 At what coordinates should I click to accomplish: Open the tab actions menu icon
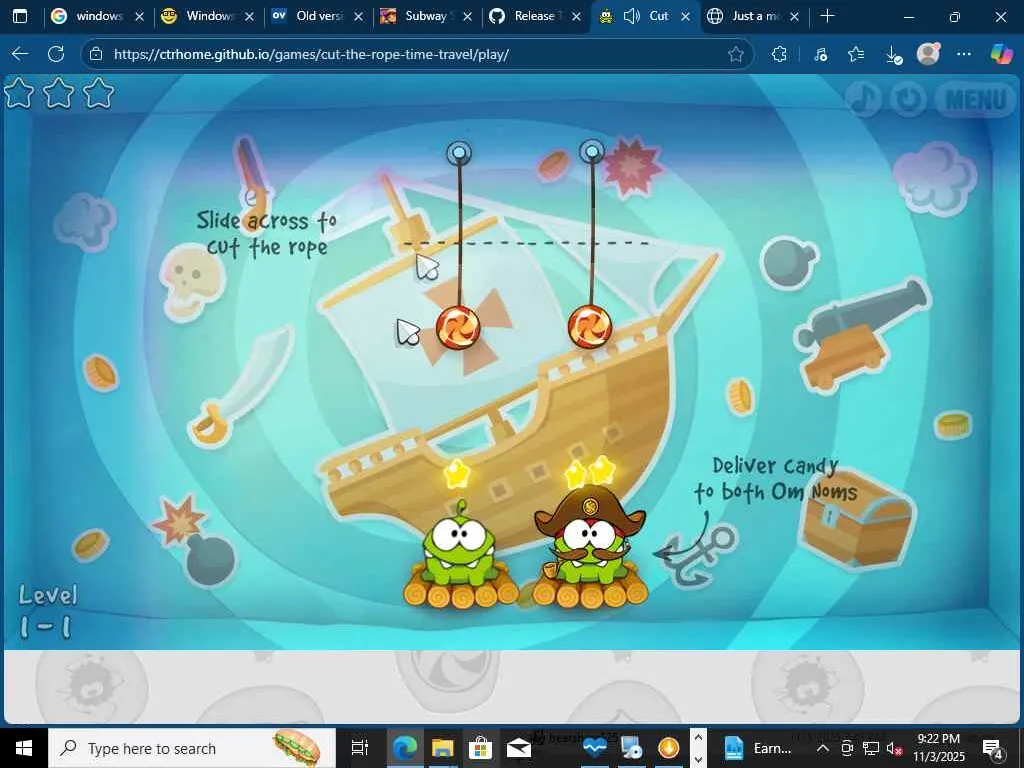coord(20,16)
